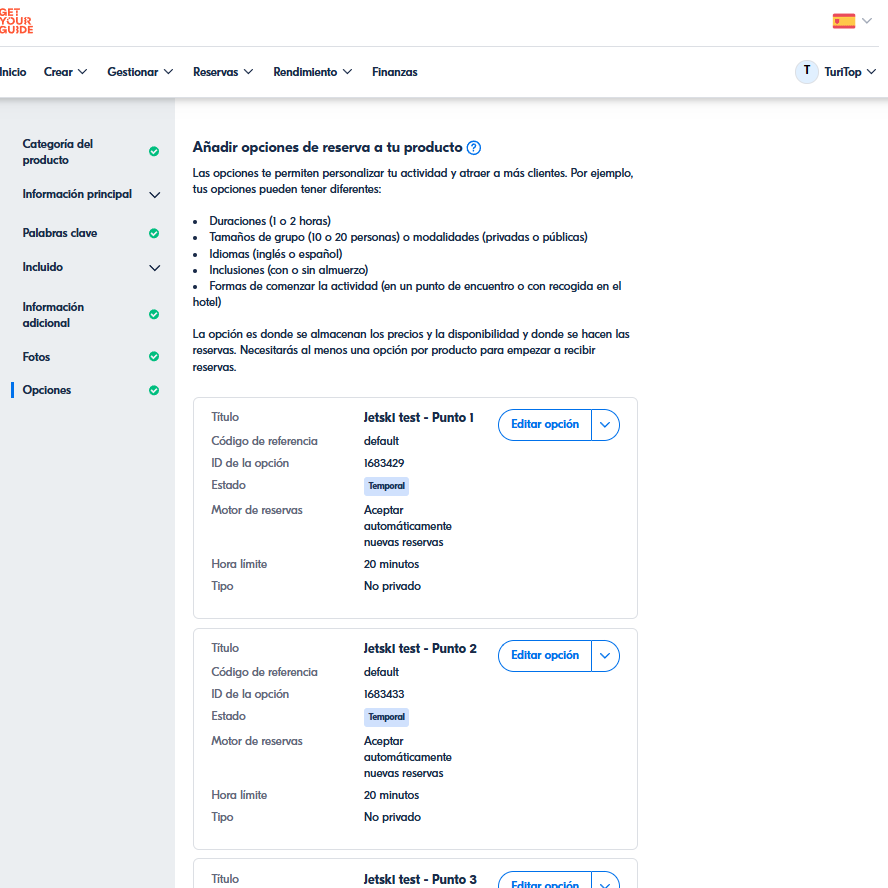Select Opciones in the sidebar
Image resolution: width=888 pixels, height=888 pixels.
47,390
